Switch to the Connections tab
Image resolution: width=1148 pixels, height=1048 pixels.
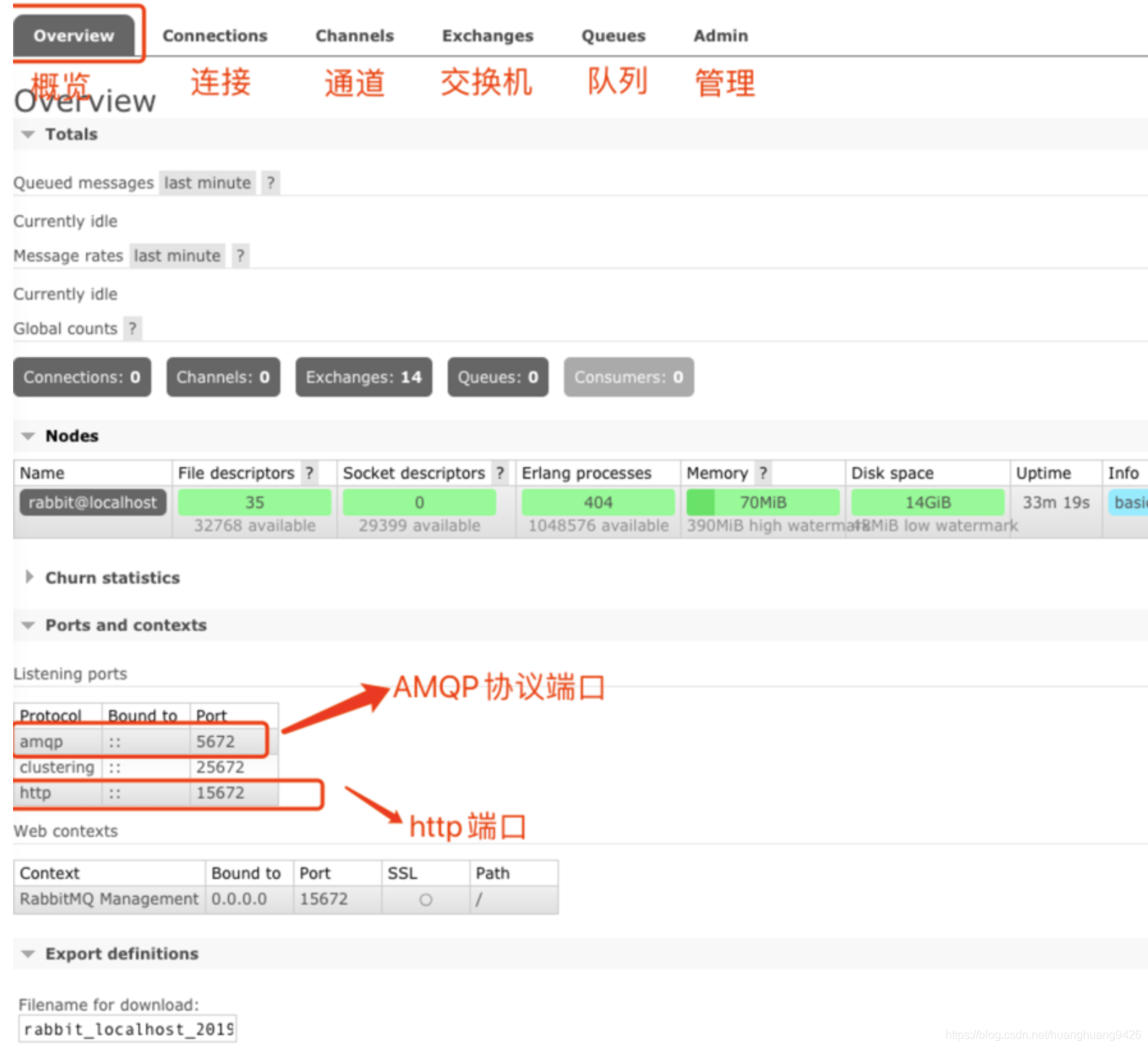tap(215, 35)
